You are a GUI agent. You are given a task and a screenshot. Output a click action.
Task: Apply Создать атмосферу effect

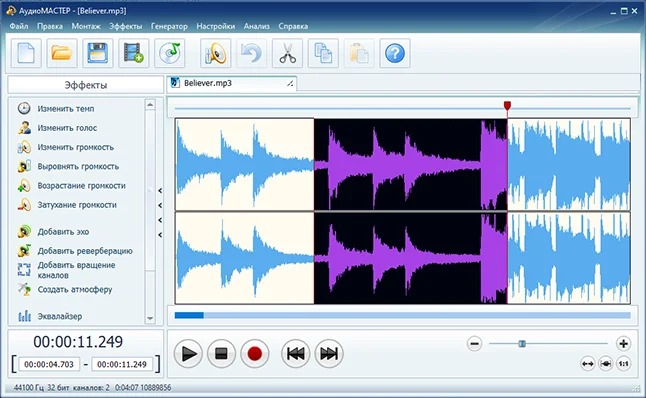click(75, 289)
